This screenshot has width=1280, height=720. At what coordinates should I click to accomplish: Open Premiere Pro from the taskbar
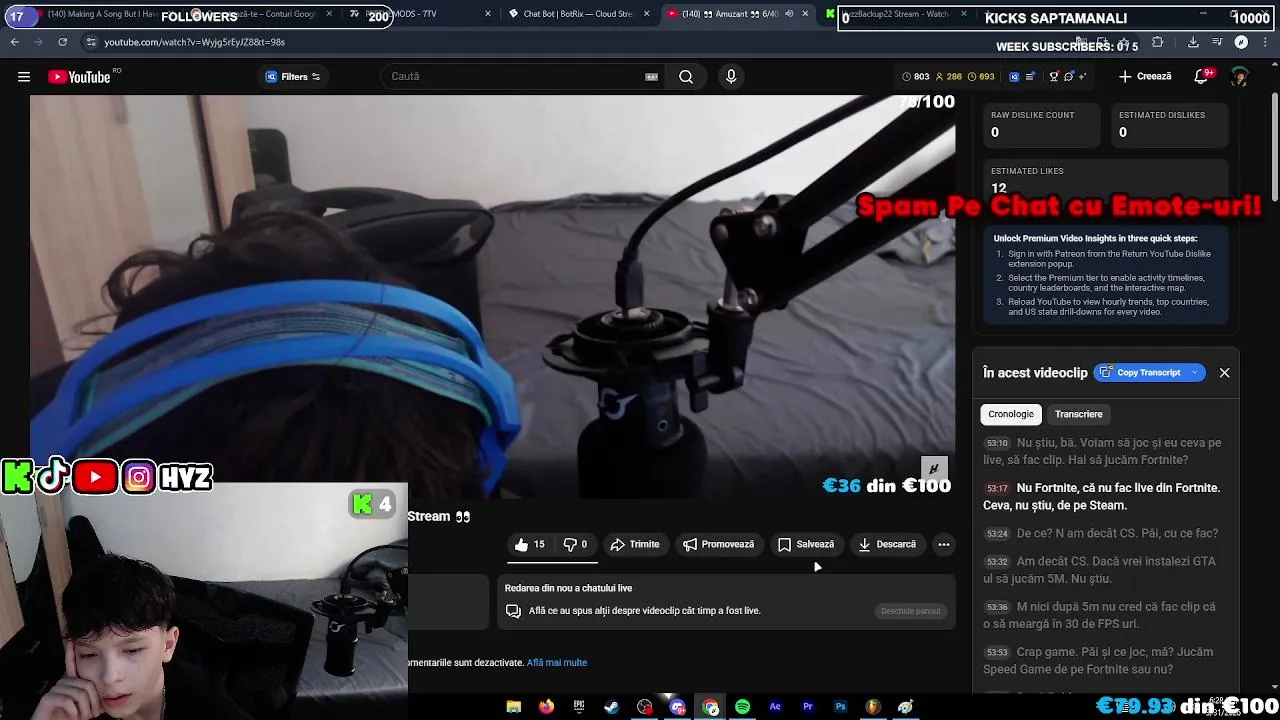808,707
